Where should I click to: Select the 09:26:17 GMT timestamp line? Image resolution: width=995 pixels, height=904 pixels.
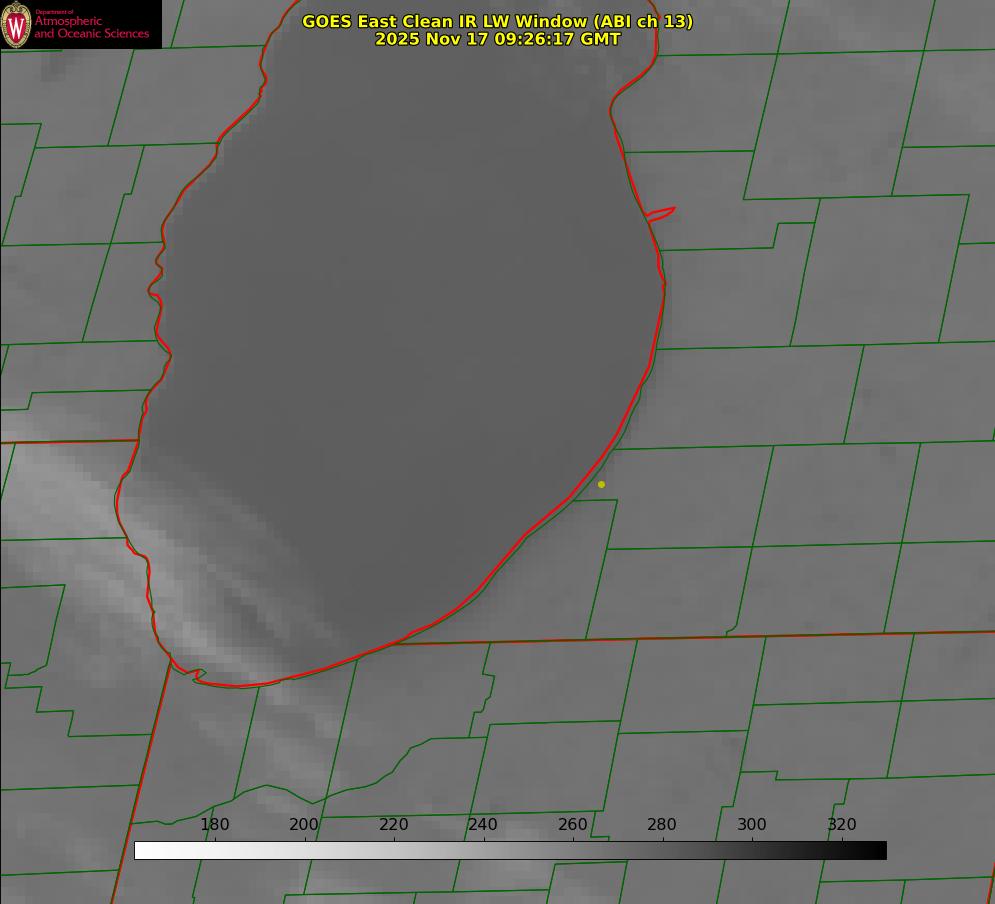click(497, 39)
